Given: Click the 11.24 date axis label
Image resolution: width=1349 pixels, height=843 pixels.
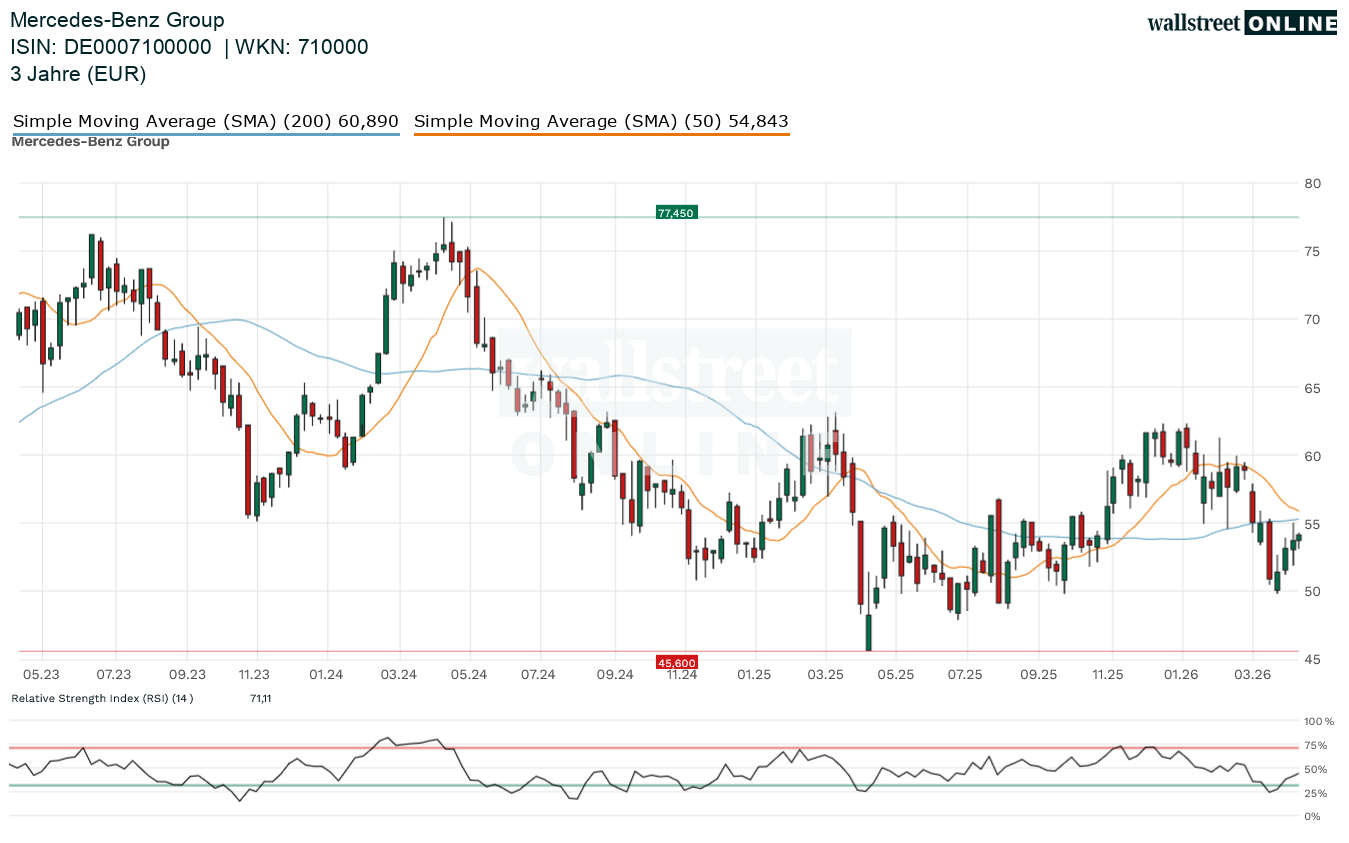Looking at the screenshot, I should pos(683,674).
